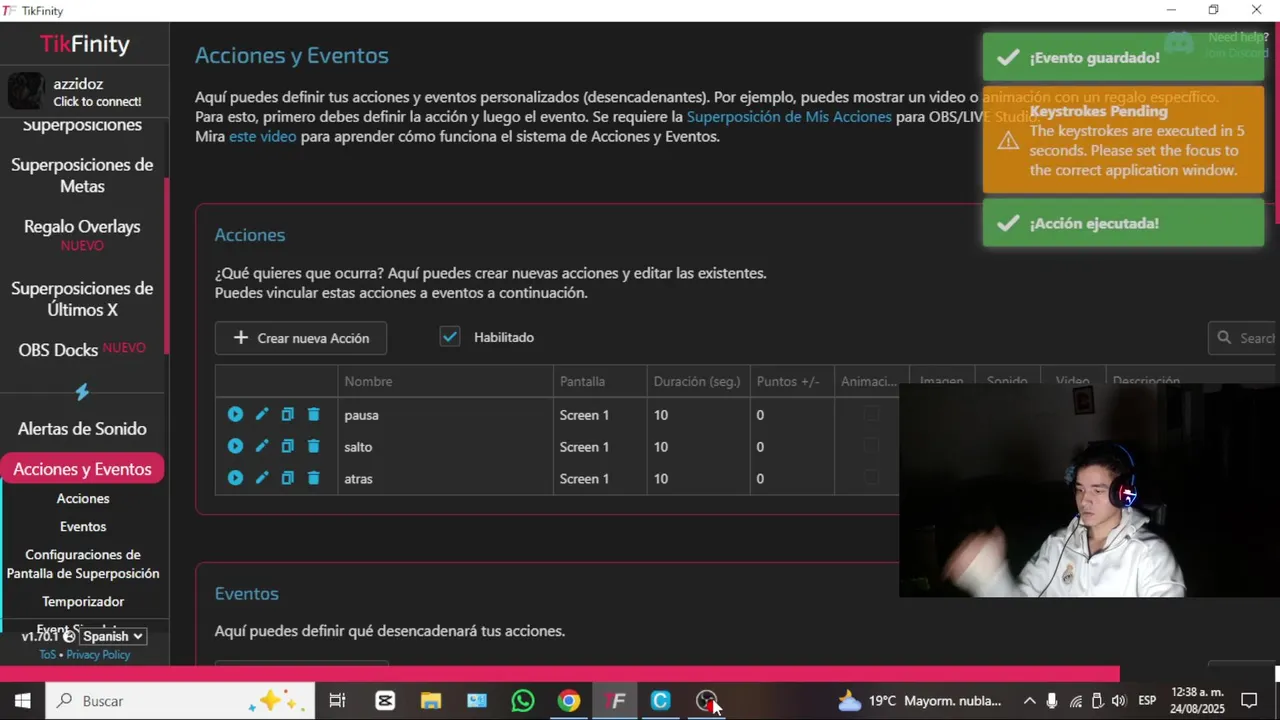Duplicate the pausa action copy icon

coord(287,414)
